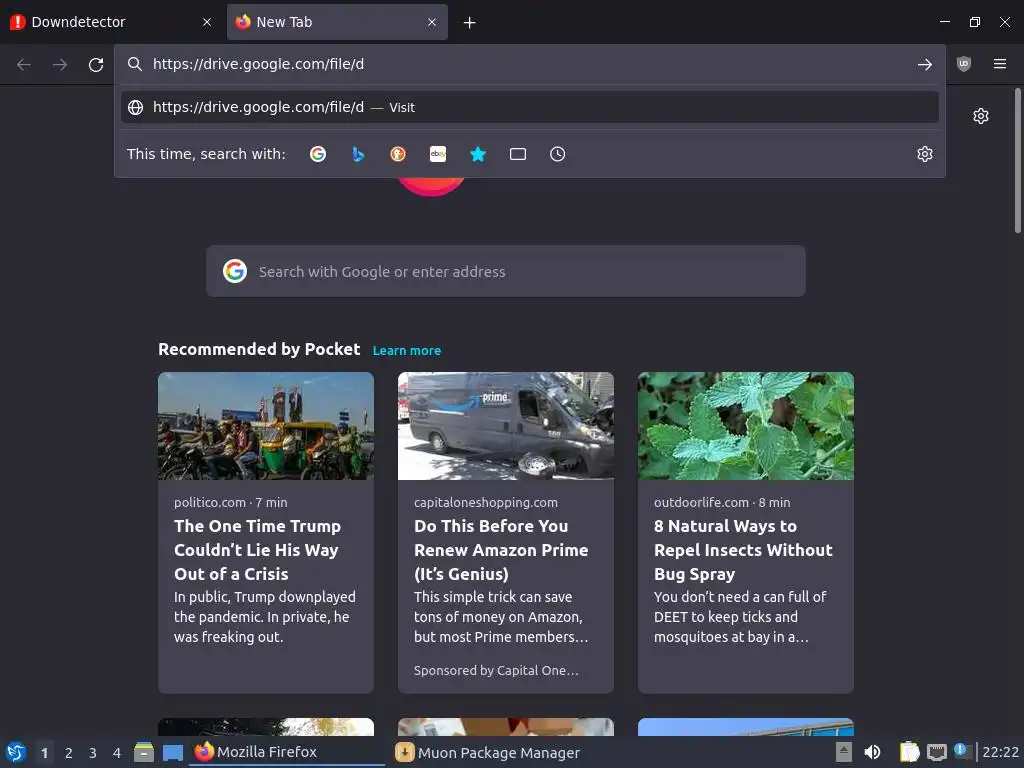Close the Downdetector tab

pos(207,22)
